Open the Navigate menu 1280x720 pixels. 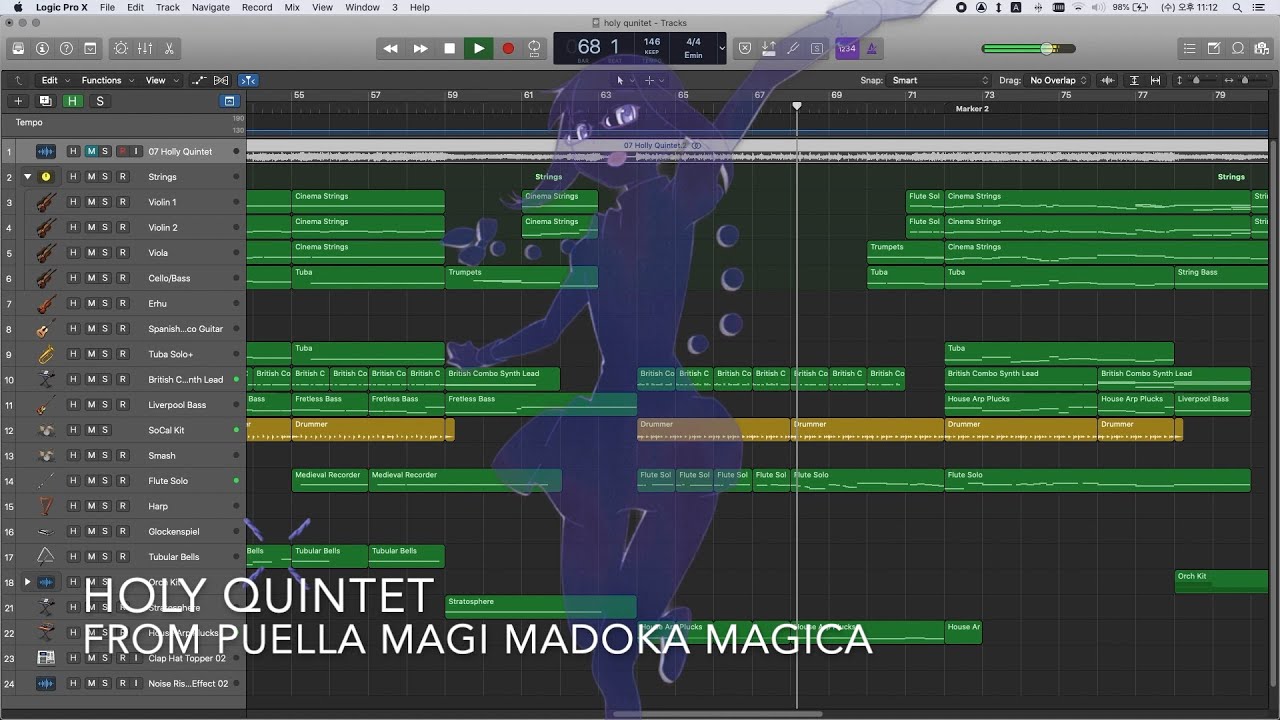[210, 7]
